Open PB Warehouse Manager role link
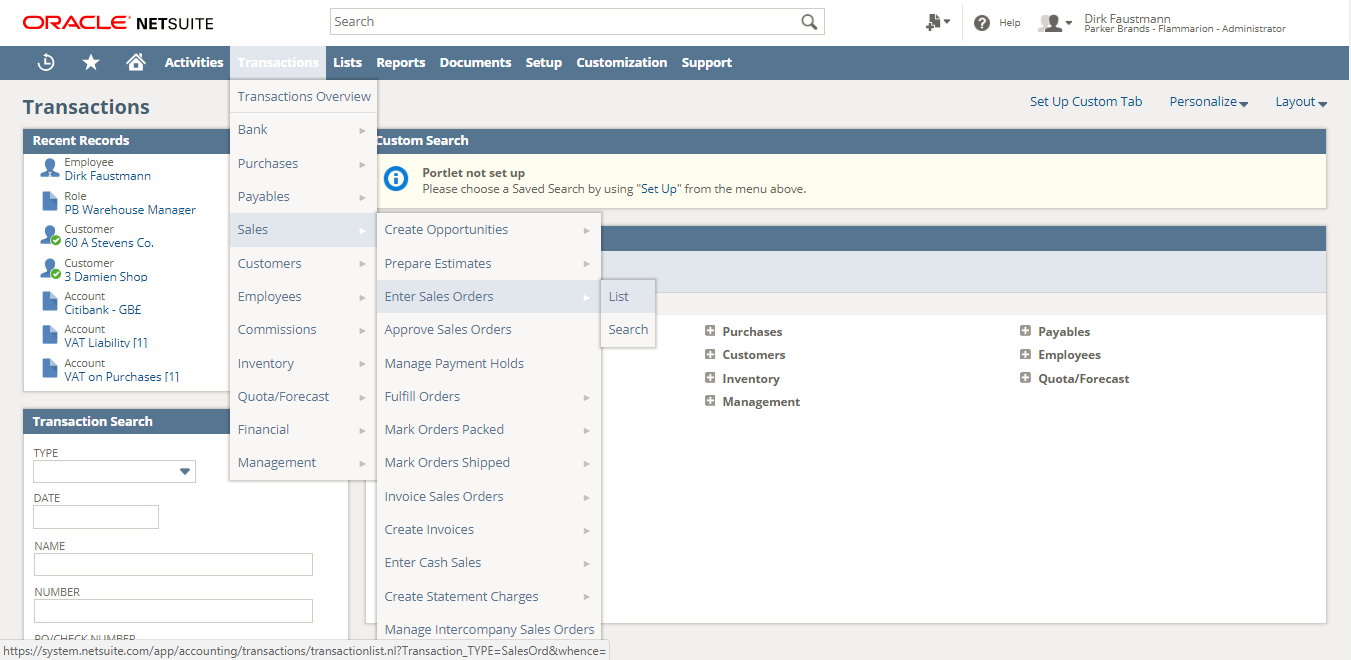The height and width of the screenshot is (660, 1351). (130, 210)
